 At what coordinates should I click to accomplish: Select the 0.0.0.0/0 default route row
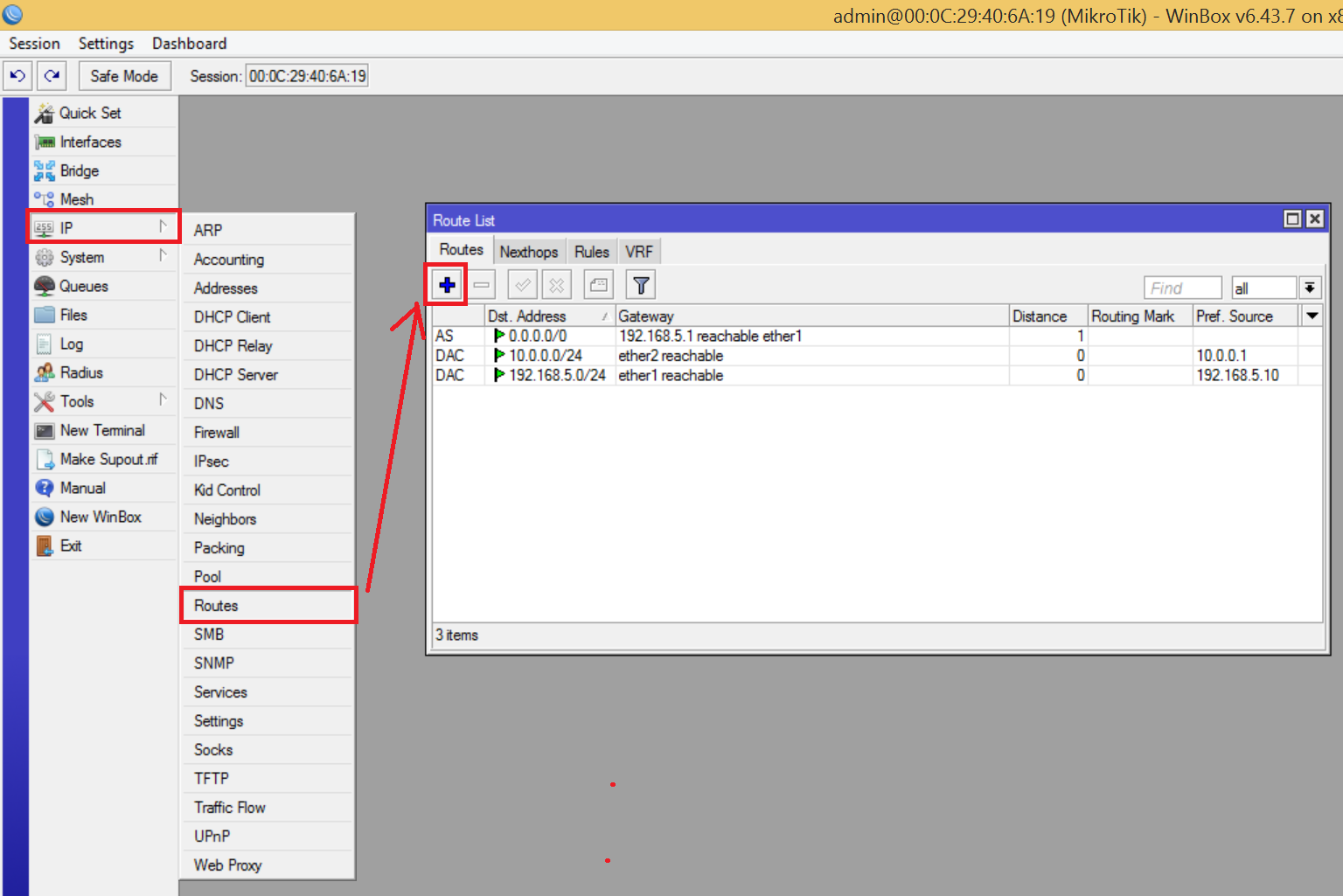pos(877,336)
